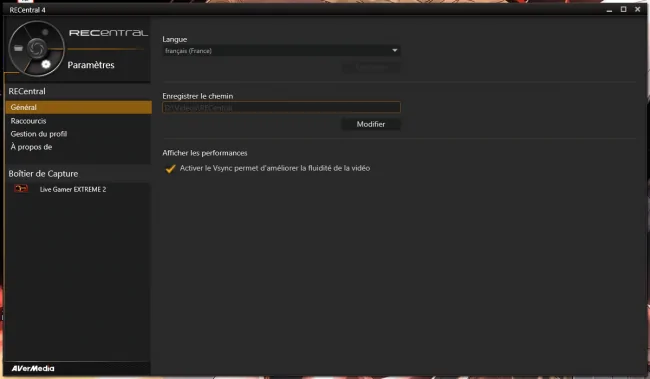This screenshot has width=650, height=379.
Task: Open the français (France) language combo box
Action: pos(281,51)
